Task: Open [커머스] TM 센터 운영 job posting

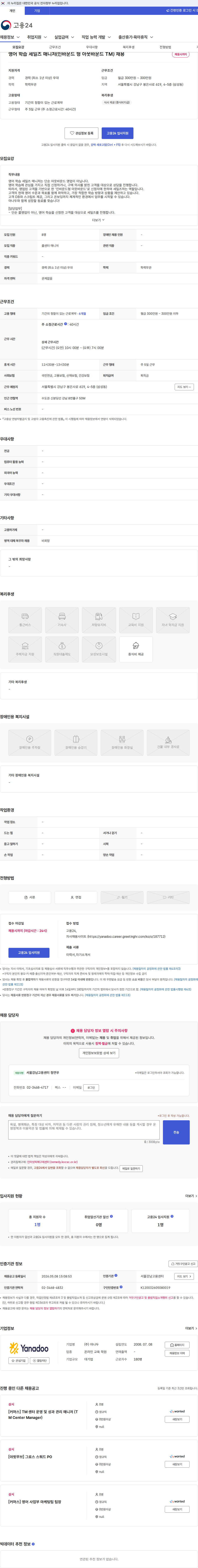Action: (43, 1415)
